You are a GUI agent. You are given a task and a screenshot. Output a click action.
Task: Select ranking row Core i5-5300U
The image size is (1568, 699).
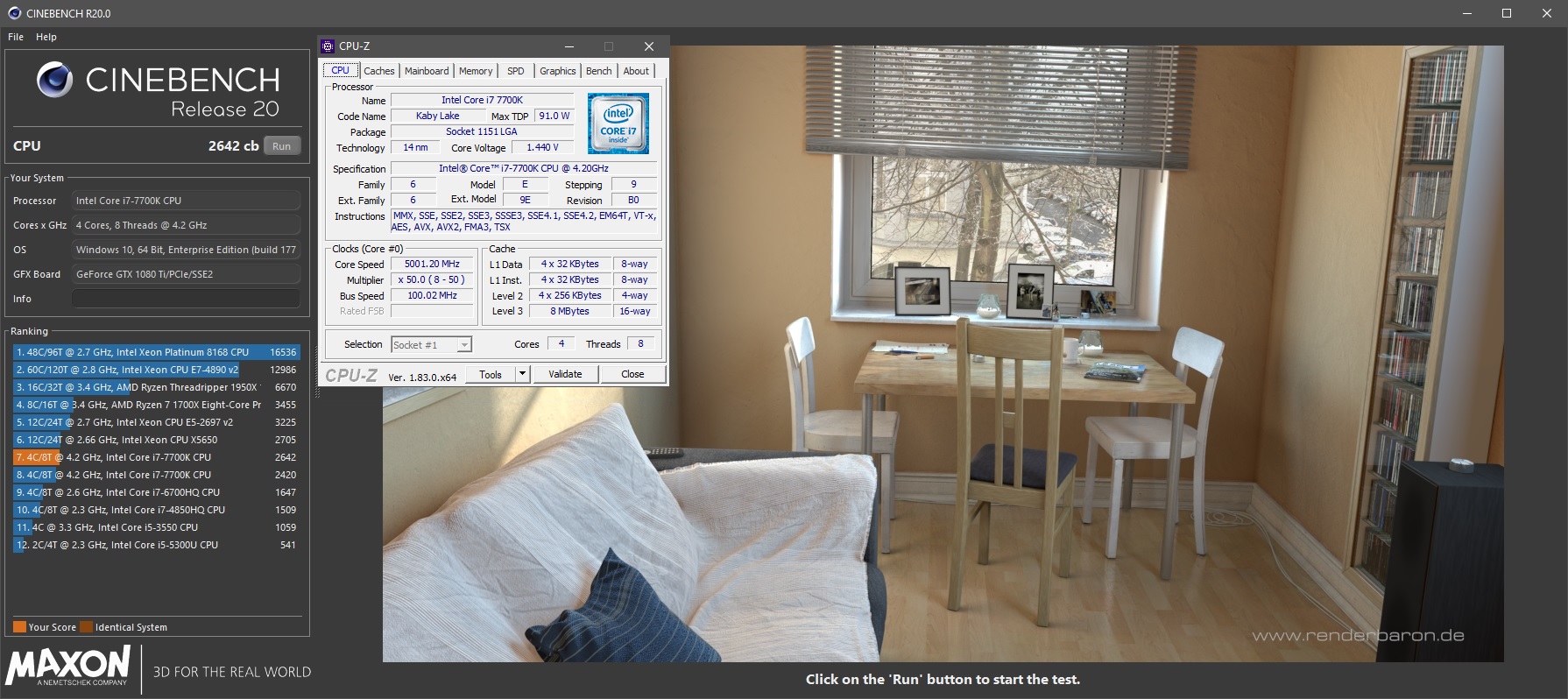coord(157,545)
